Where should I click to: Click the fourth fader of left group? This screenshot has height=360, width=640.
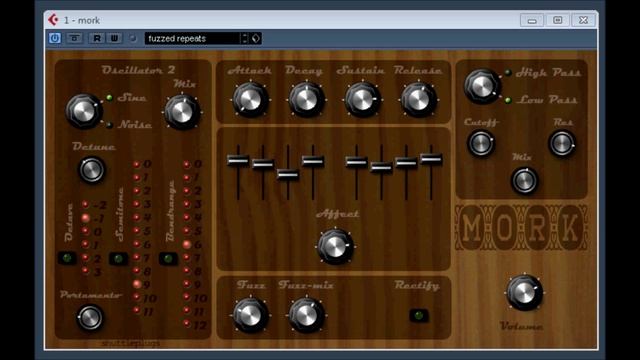[x=313, y=161]
